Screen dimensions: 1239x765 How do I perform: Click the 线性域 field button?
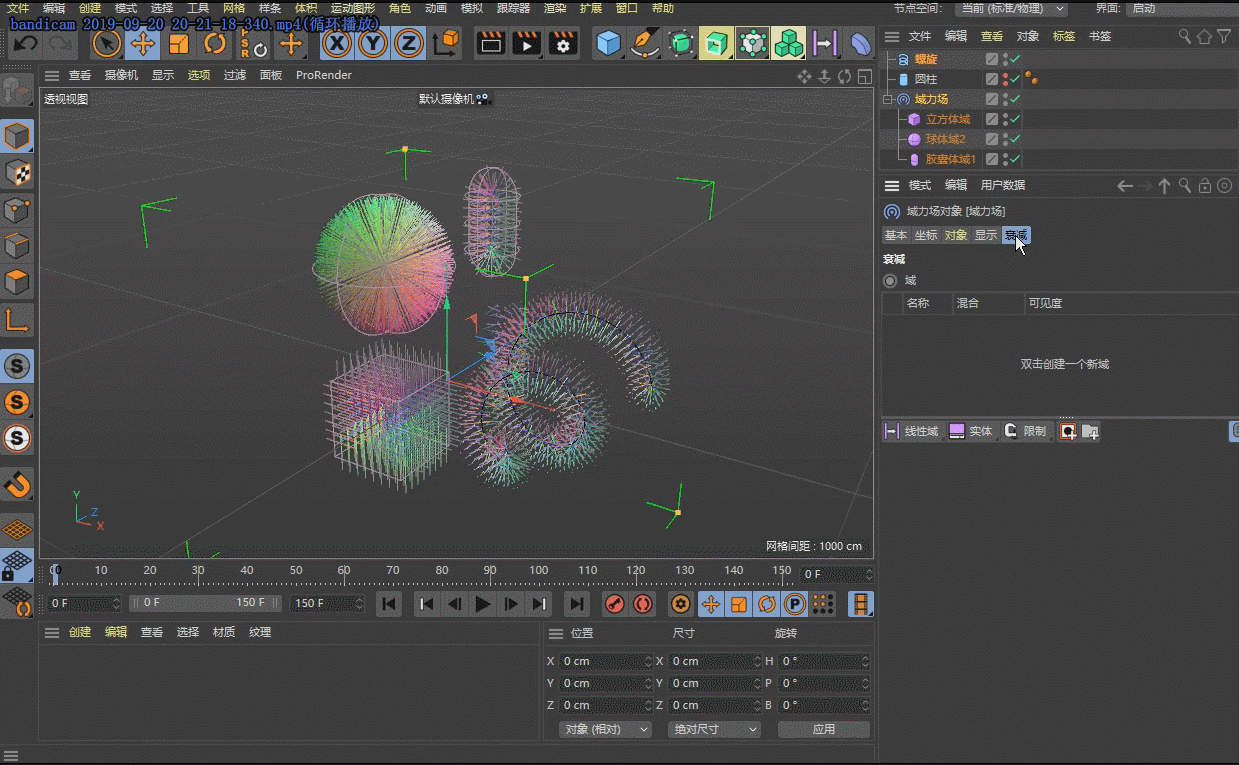(x=912, y=431)
